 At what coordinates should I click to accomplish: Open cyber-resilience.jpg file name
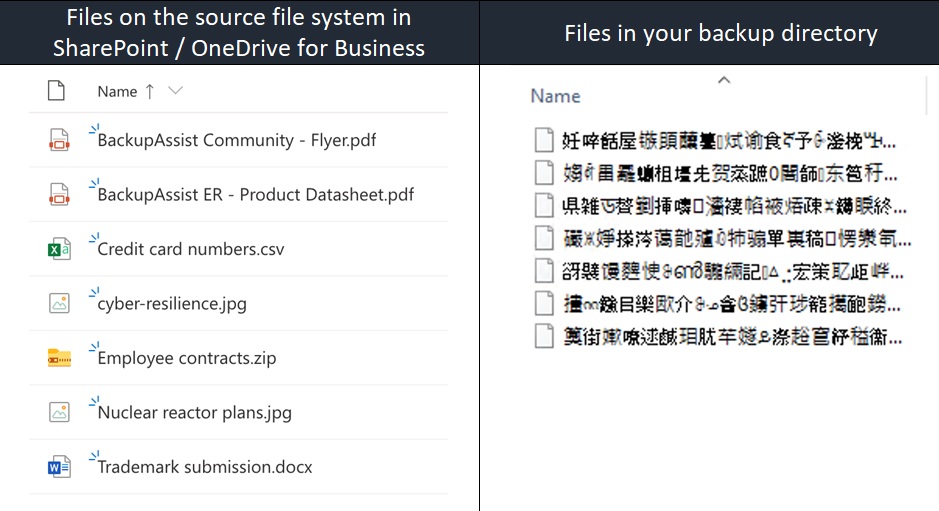(172, 304)
